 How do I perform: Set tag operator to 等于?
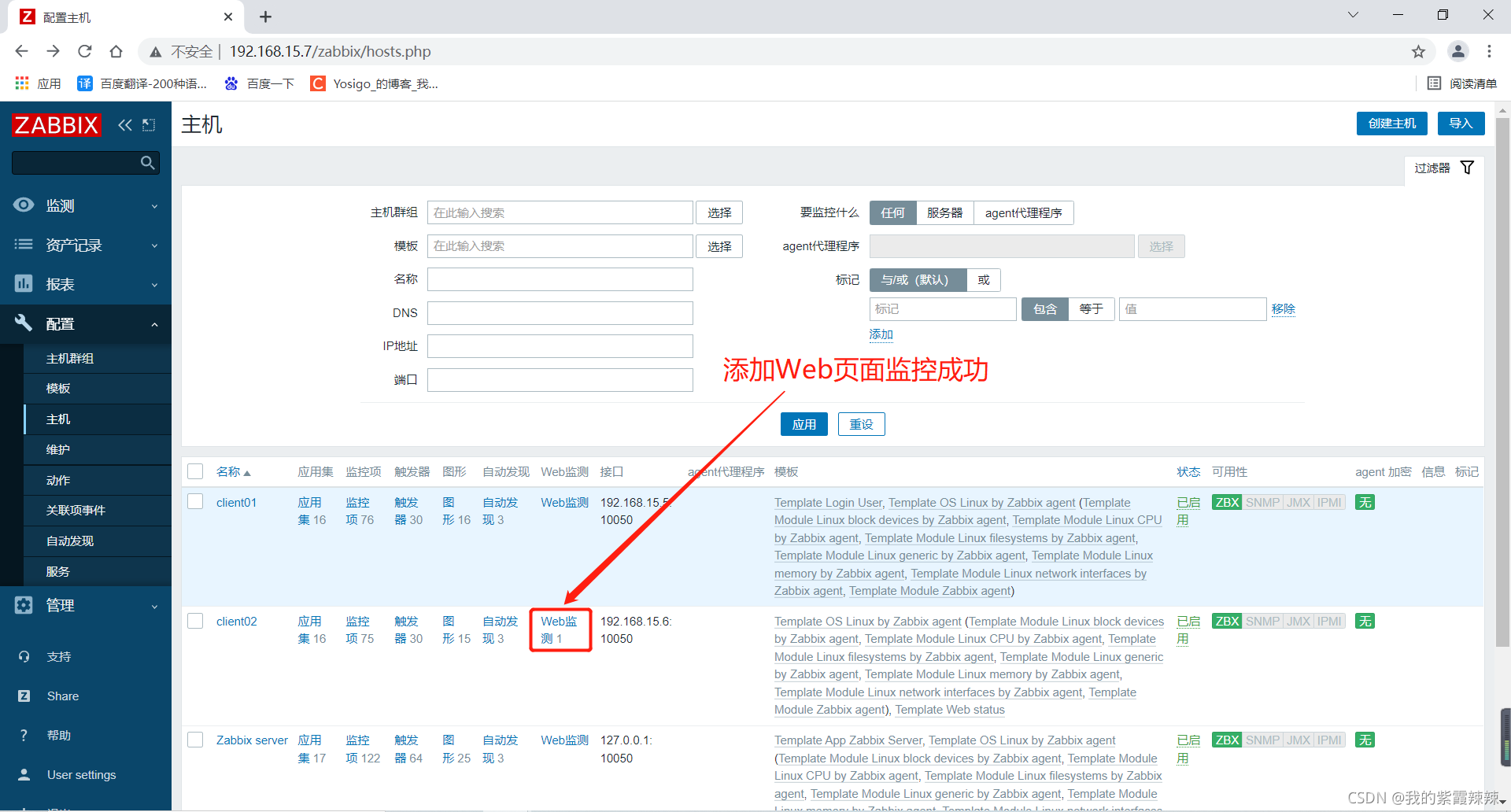[x=1091, y=309]
